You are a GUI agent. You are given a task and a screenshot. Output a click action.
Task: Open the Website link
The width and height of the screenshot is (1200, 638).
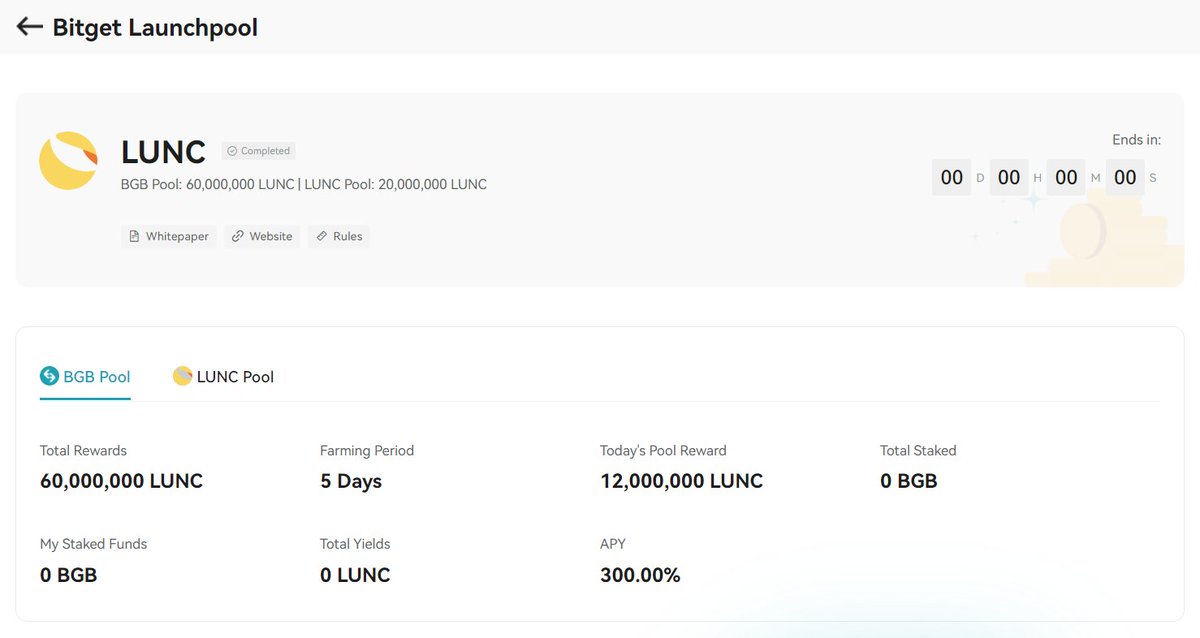click(262, 236)
